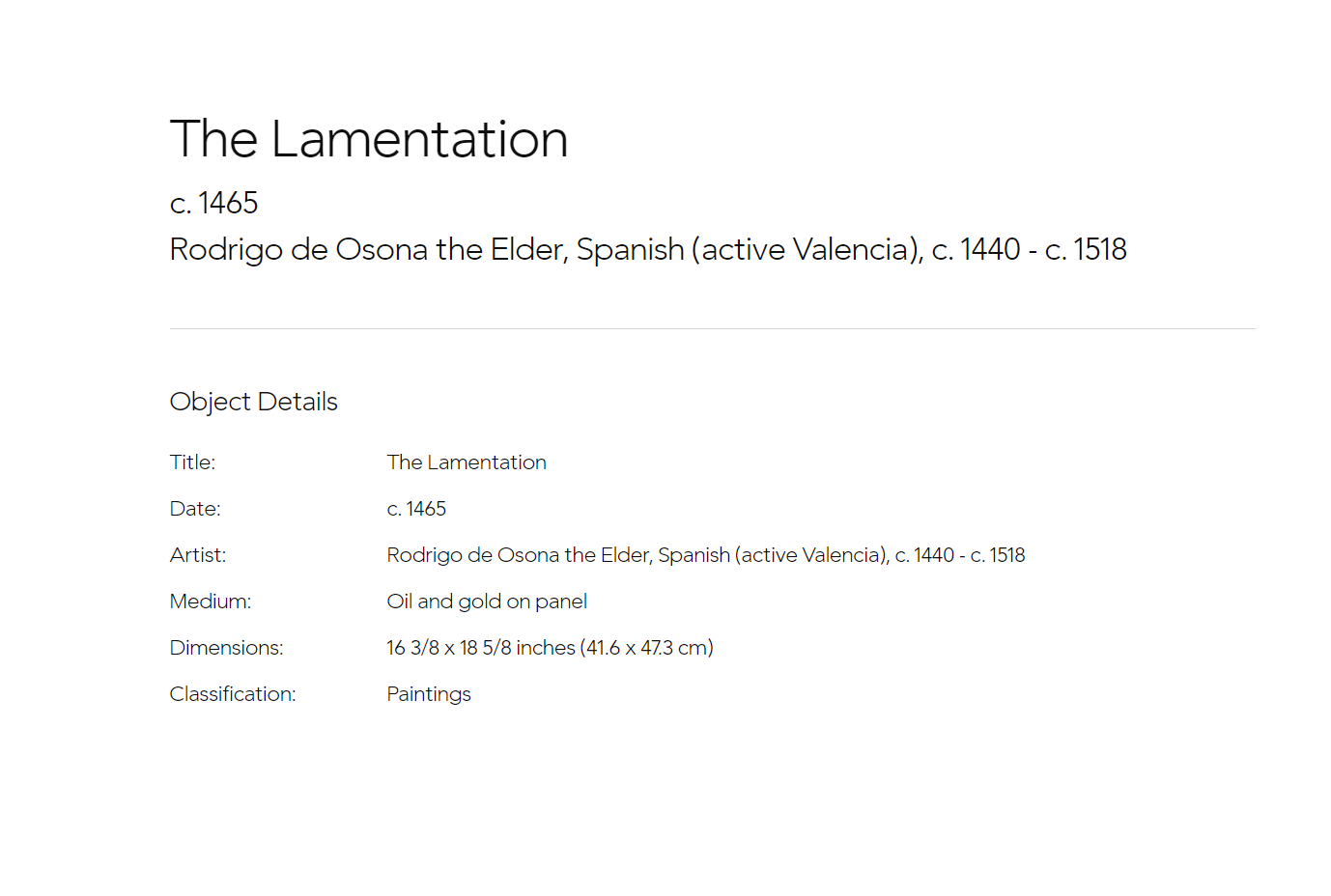Click the 'Classification:' field label
The height and width of the screenshot is (896, 1331).
(x=233, y=694)
